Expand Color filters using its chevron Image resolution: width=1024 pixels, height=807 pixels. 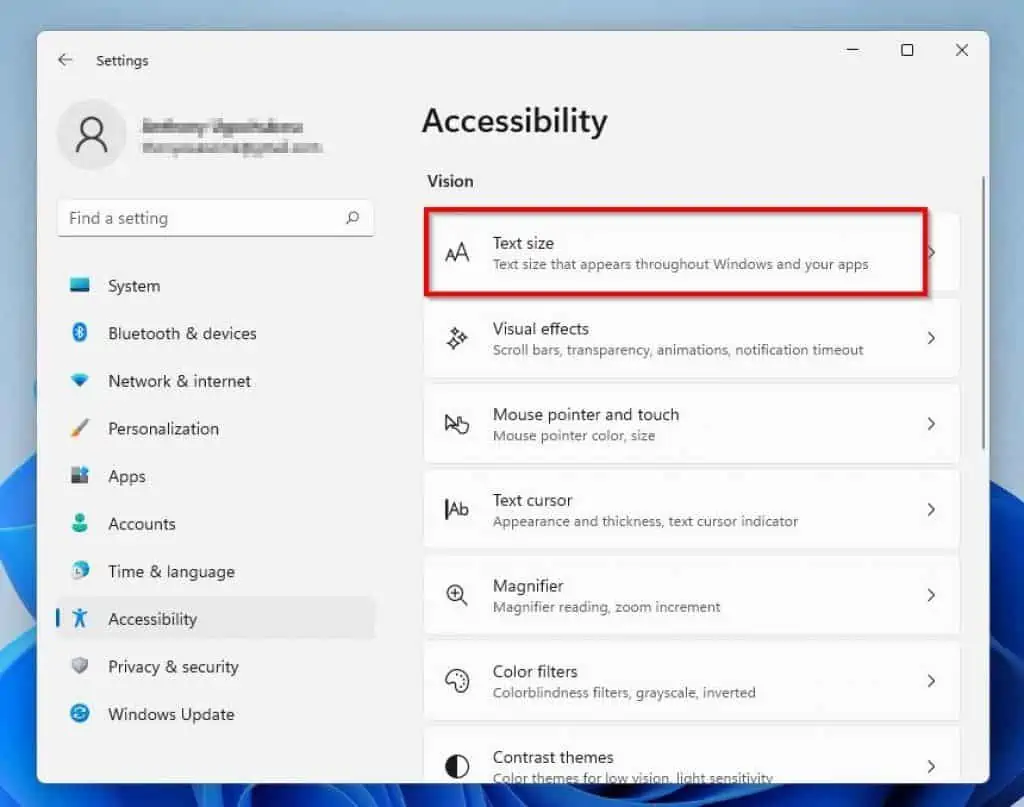931,680
